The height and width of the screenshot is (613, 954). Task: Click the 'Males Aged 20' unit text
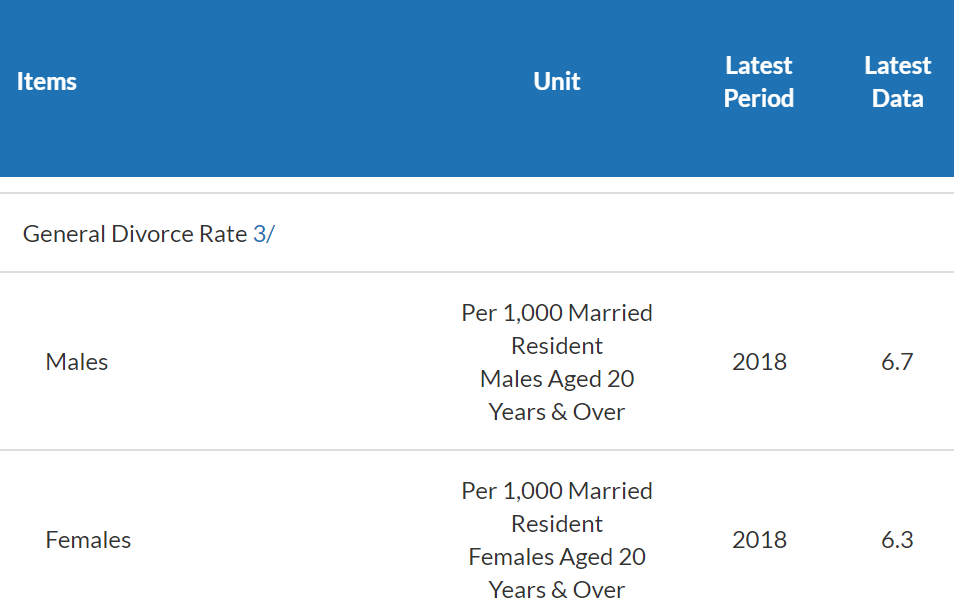557,379
